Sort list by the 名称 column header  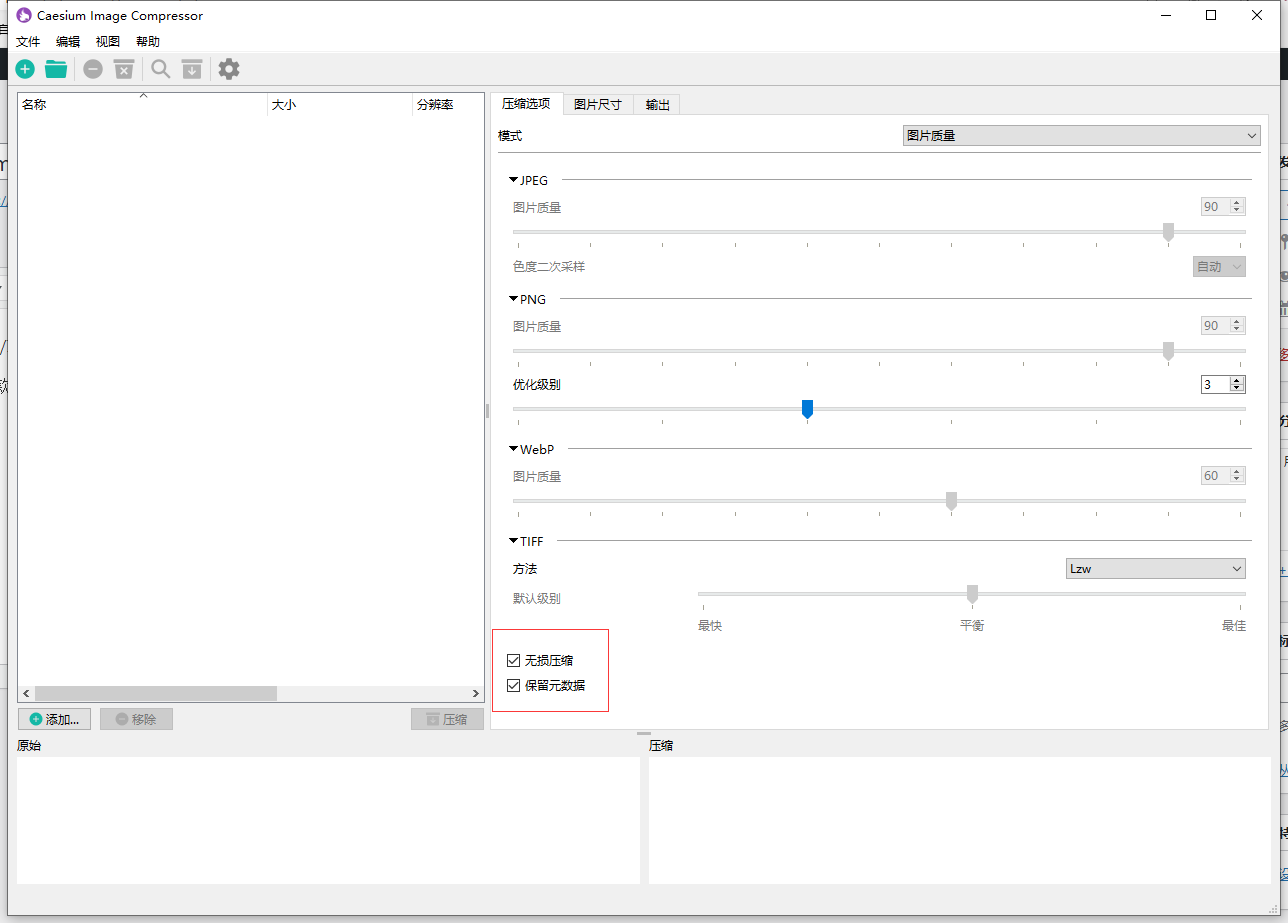[143, 105]
